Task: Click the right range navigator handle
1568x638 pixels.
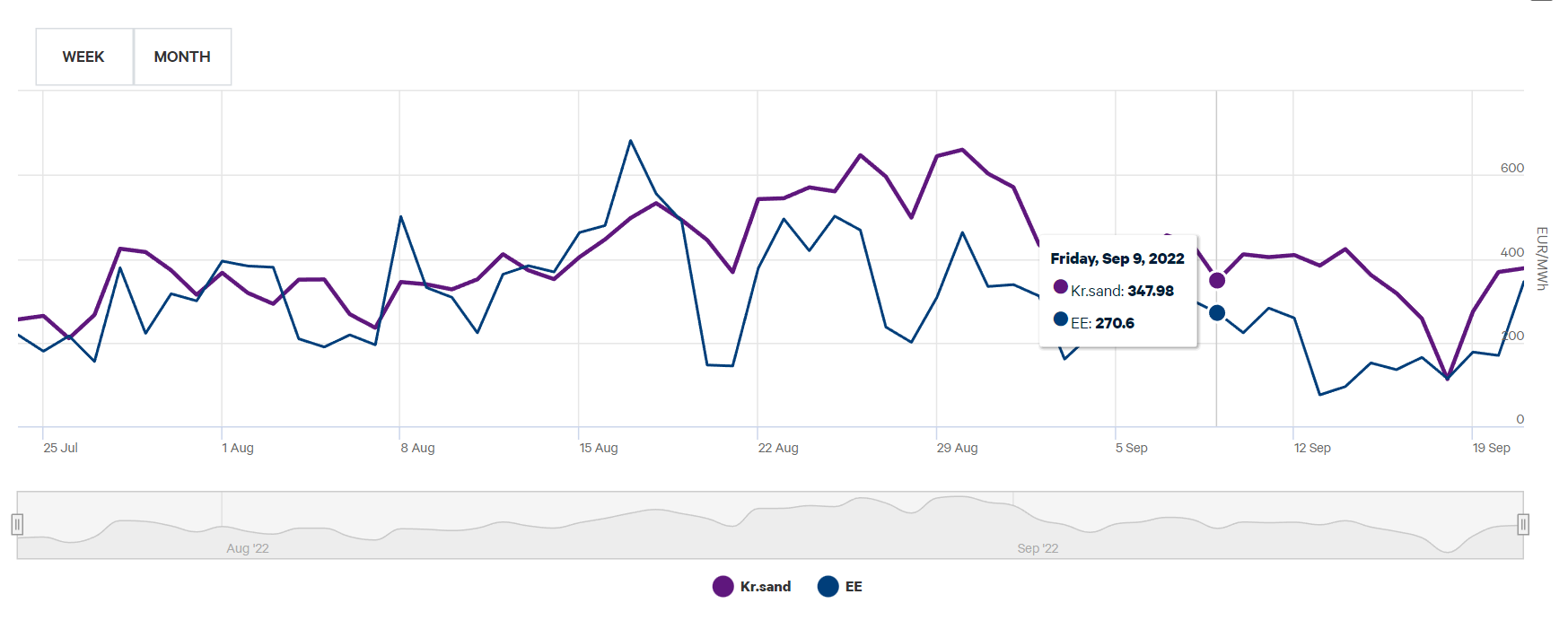Action: point(1522,524)
